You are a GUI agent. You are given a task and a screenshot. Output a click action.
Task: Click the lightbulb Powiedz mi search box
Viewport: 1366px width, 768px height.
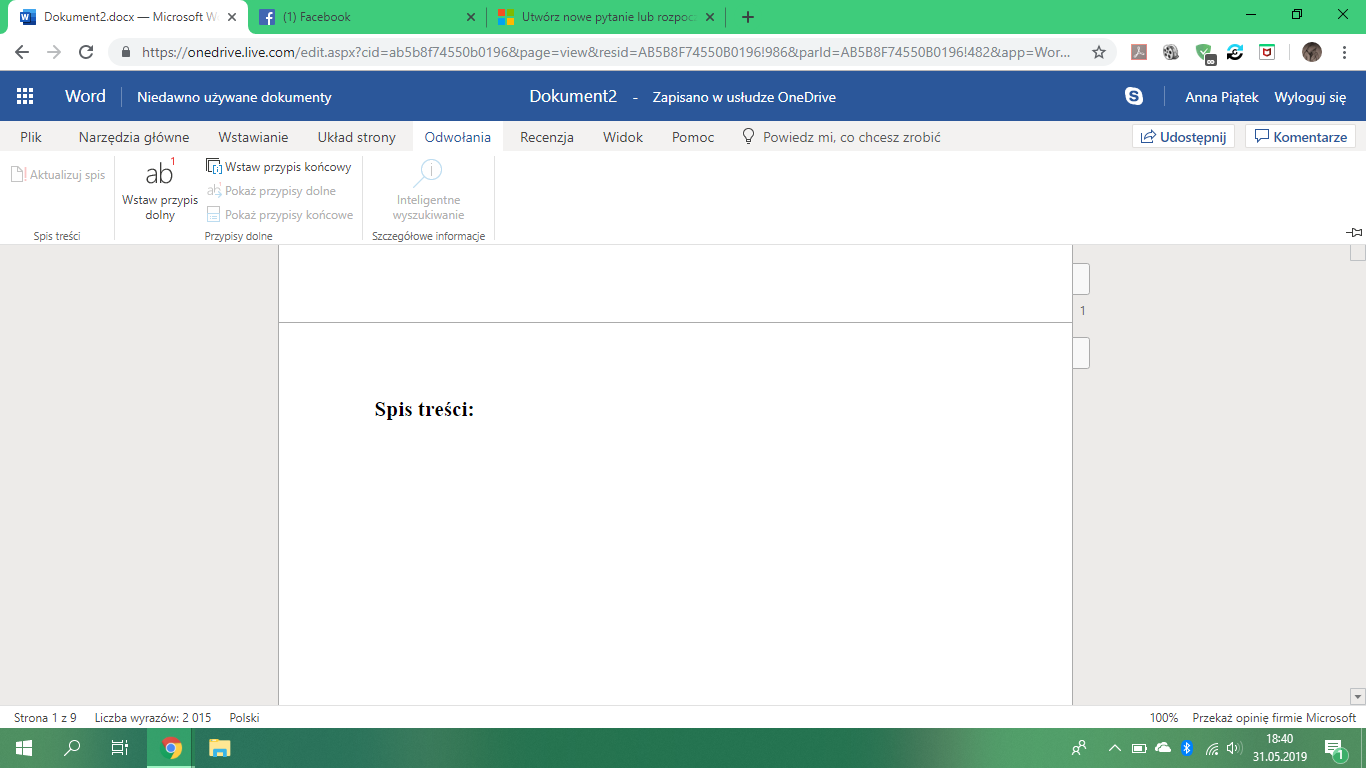click(x=841, y=137)
